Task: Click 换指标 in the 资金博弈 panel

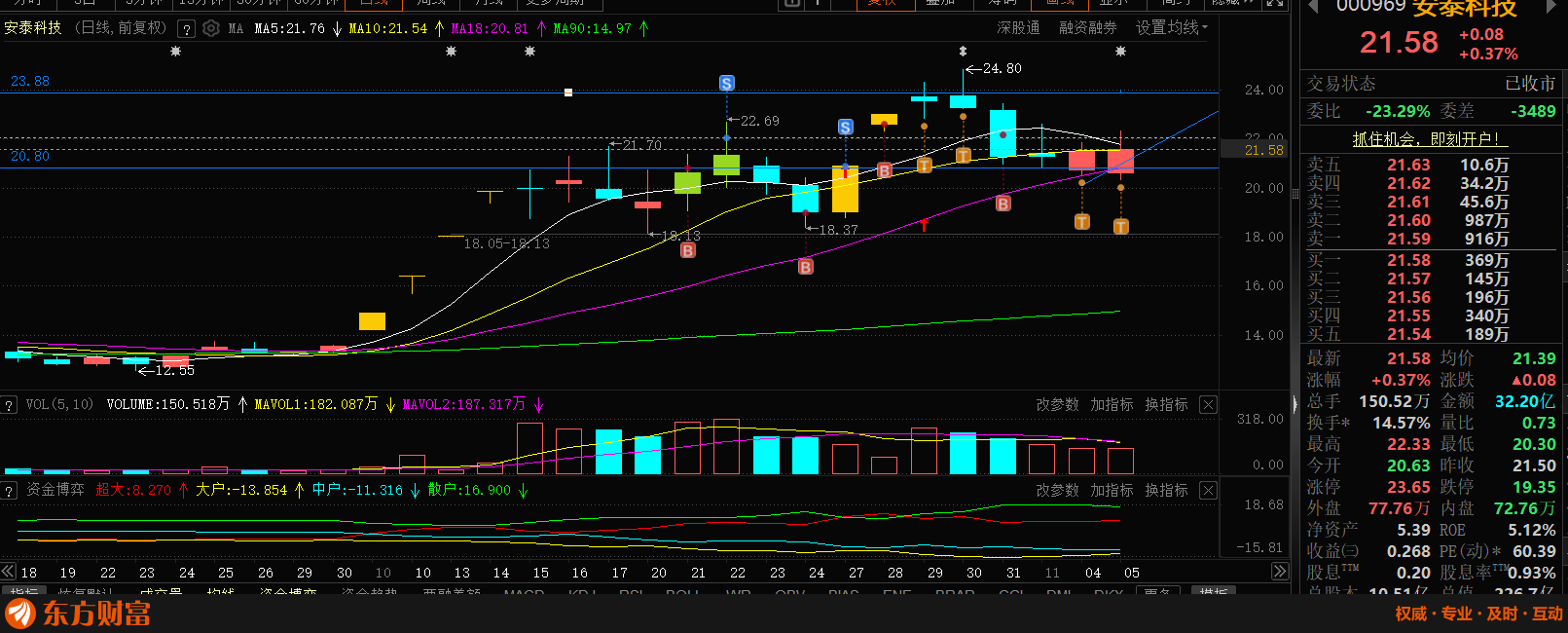Action: [x=1166, y=491]
